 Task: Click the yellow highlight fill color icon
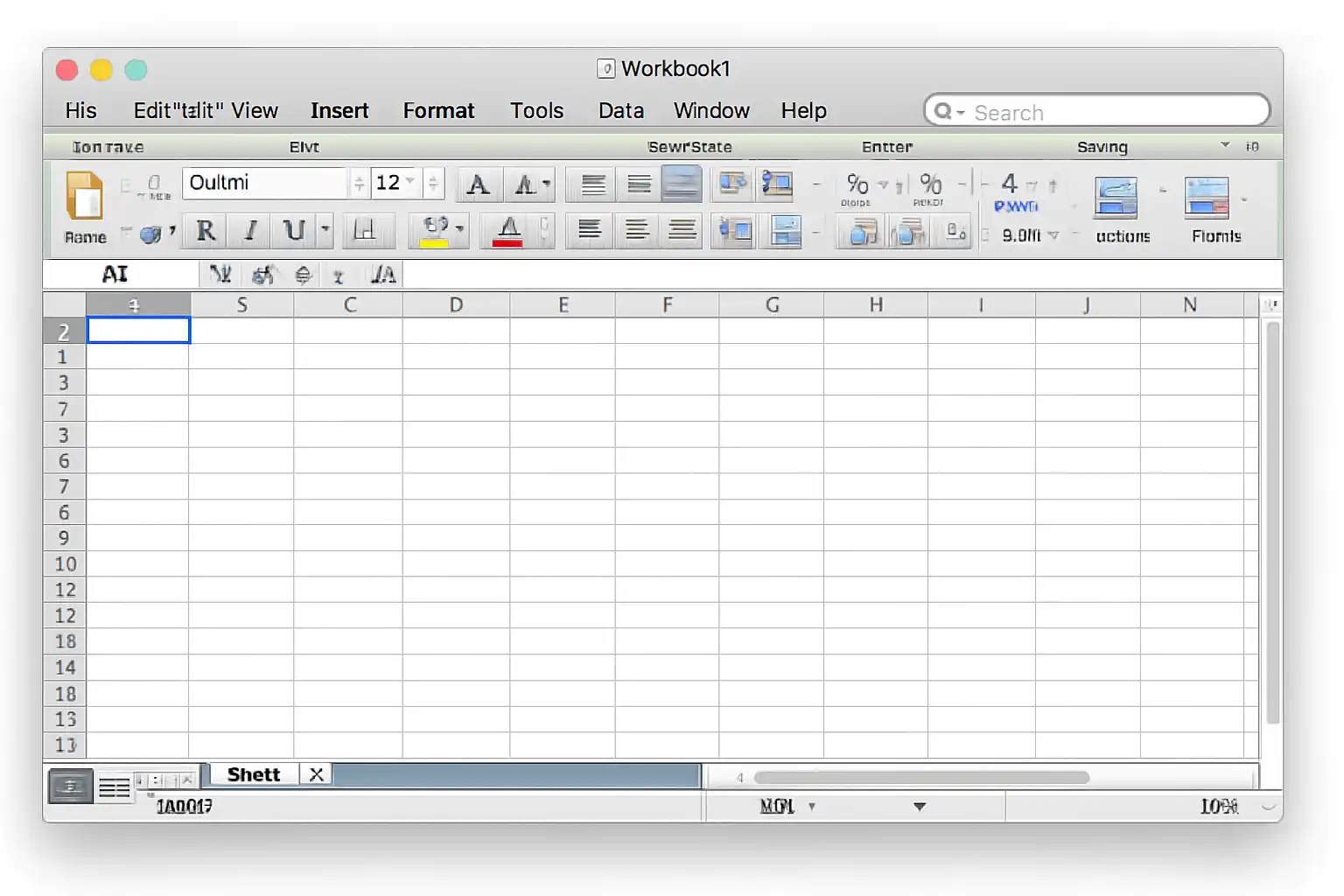(x=435, y=231)
